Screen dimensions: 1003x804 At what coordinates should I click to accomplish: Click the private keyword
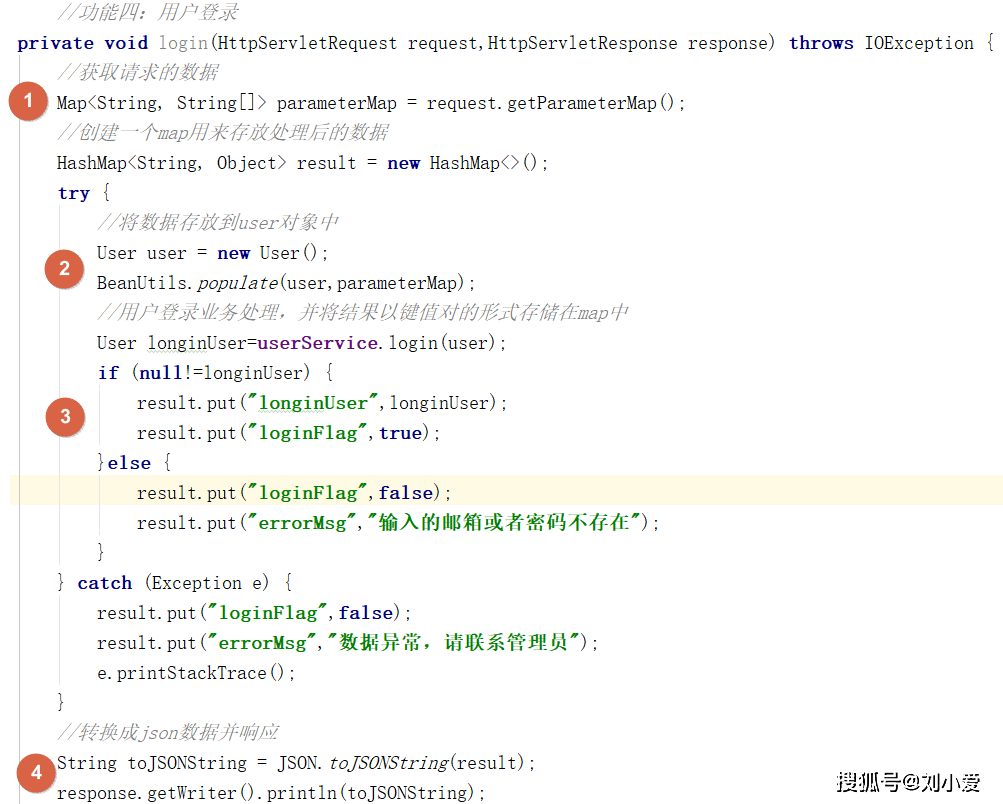[55, 43]
